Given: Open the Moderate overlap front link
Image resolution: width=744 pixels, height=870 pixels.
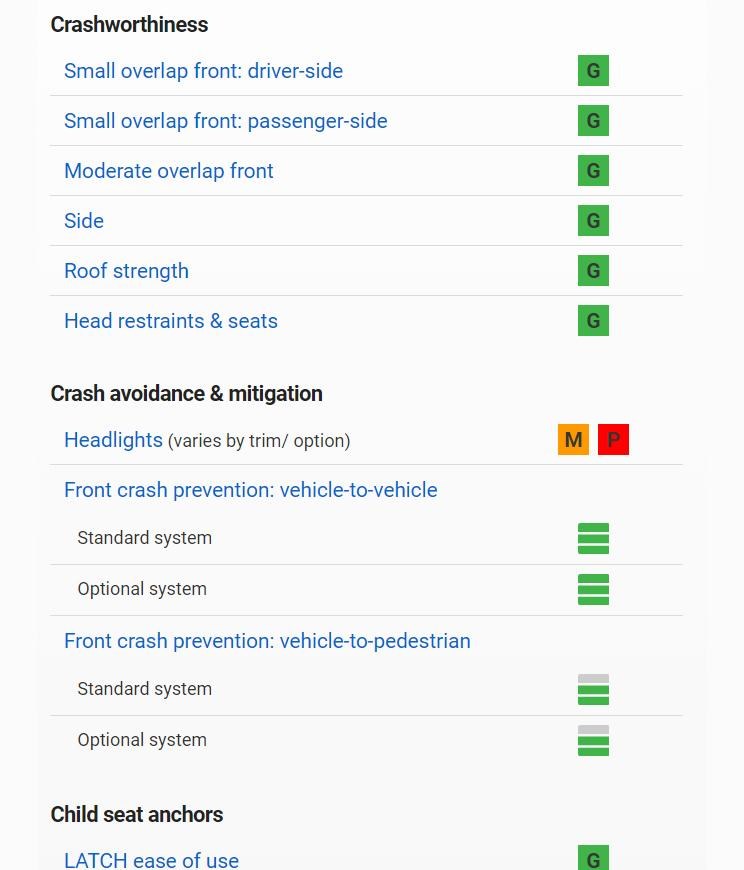Looking at the screenshot, I should click(x=169, y=171).
